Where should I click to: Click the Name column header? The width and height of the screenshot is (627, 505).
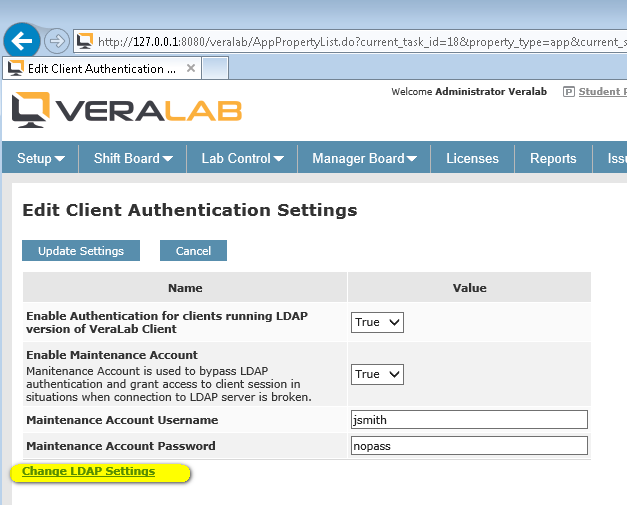(x=185, y=287)
